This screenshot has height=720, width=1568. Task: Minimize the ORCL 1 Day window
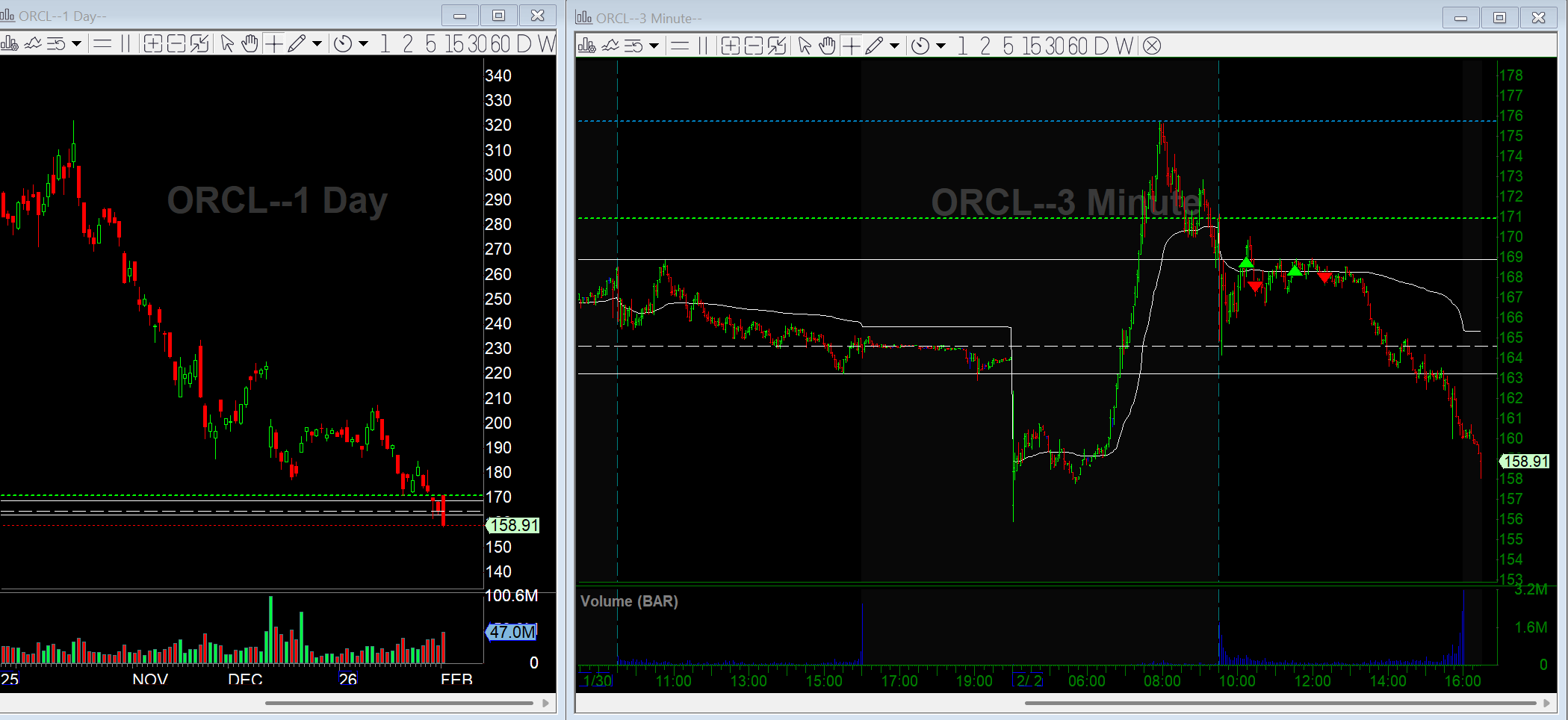(x=460, y=15)
